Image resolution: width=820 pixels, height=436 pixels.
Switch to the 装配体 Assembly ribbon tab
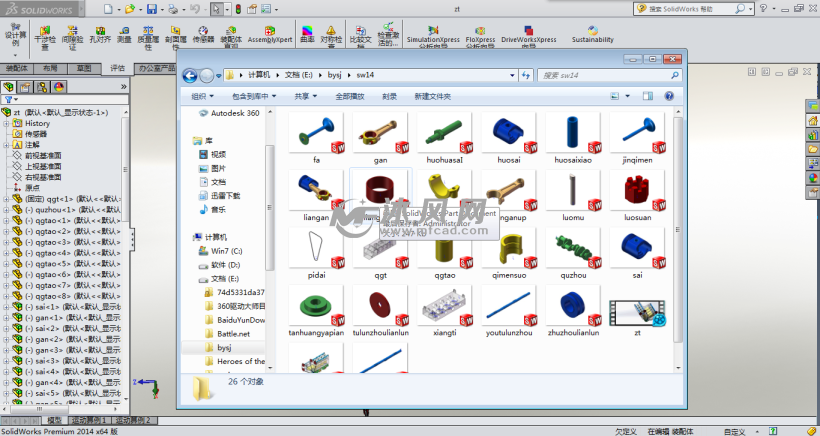(x=17, y=68)
